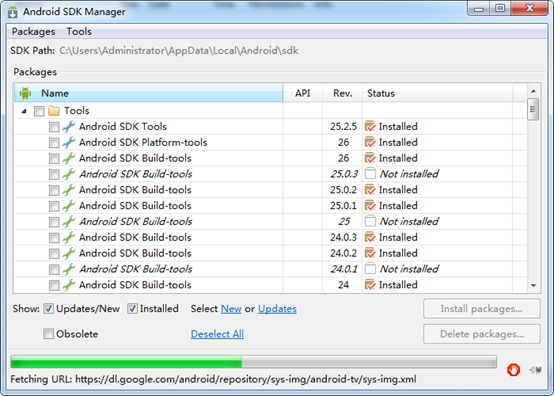Click Installed status icon for rev 24.0.3

click(x=370, y=237)
